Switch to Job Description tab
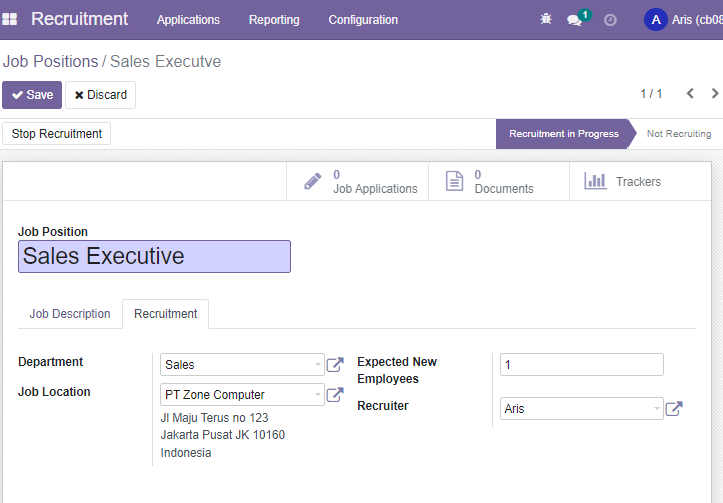 click(x=70, y=314)
